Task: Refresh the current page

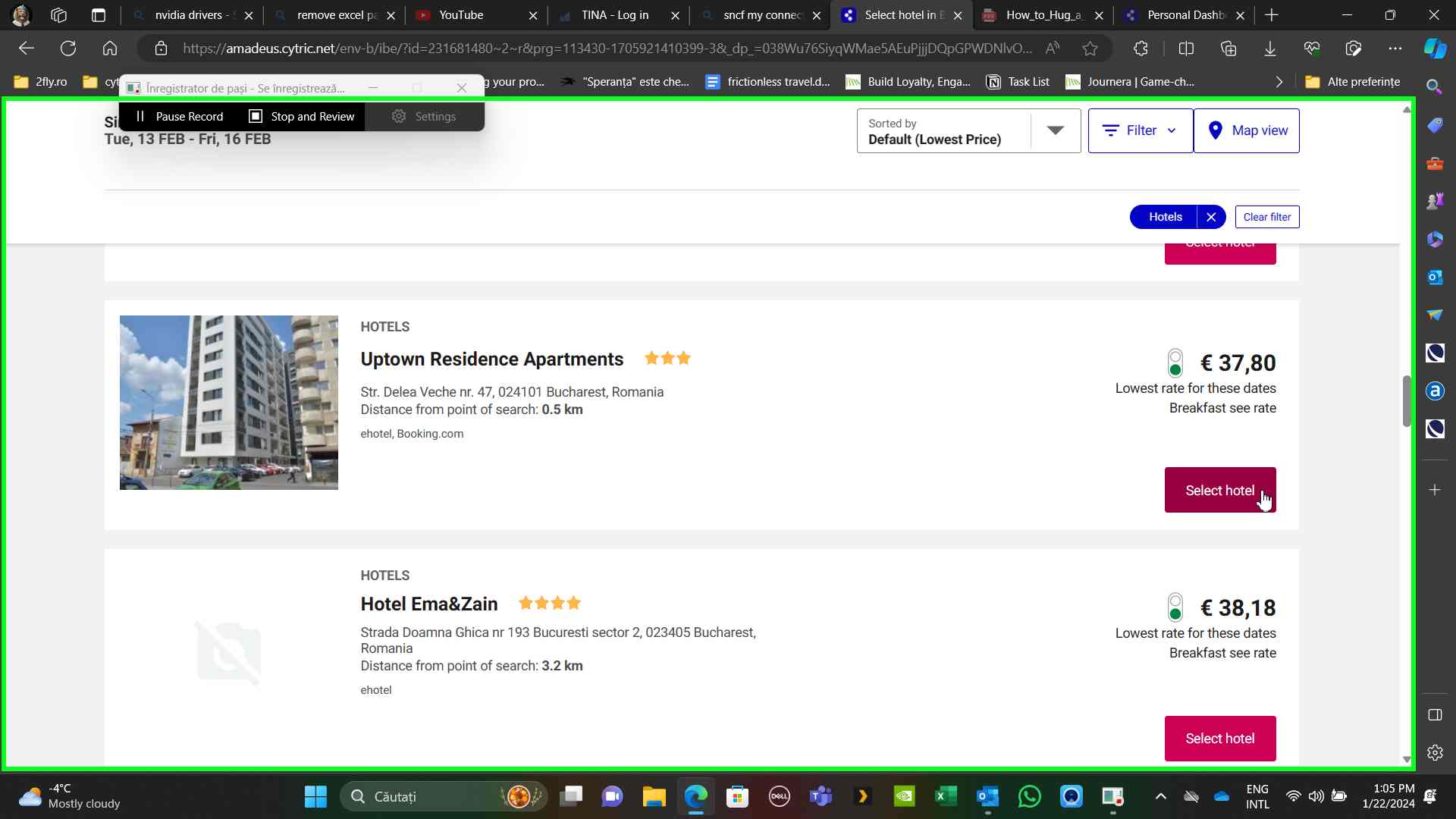Action: pyautogui.click(x=68, y=49)
